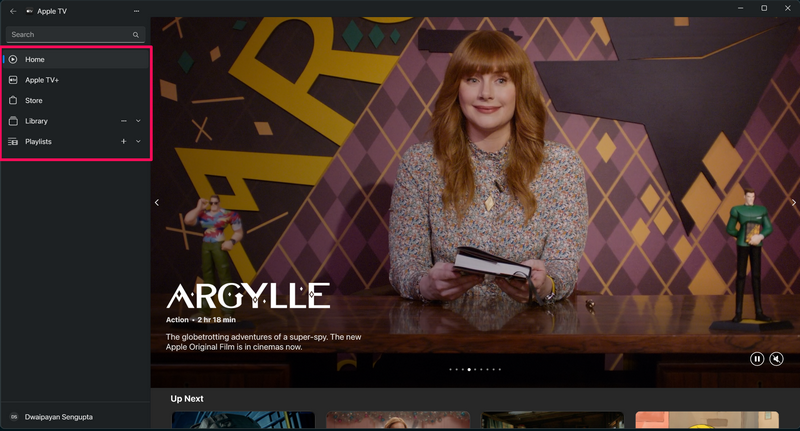Click the Argylle description text
The width and height of the screenshot is (800, 431).
[x=263, y=342]
